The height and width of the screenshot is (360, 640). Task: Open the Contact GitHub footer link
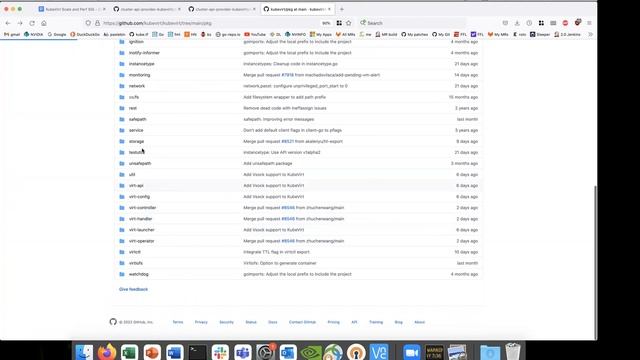(x=302, y=322)
